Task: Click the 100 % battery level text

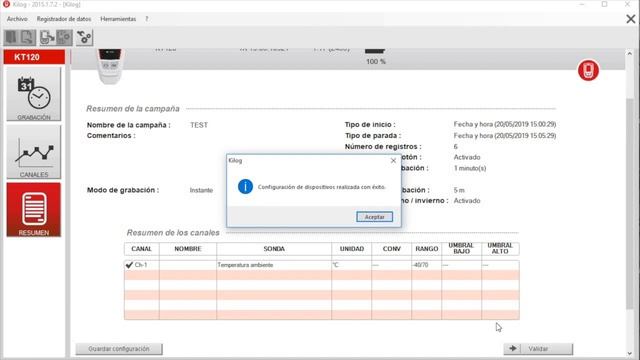Action: coord(376,62)
